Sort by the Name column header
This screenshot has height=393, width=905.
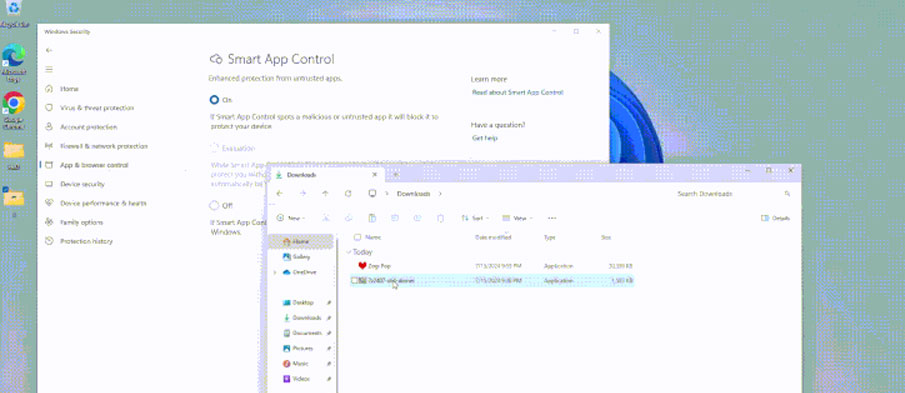pyautogui.click(x=374, y=237)
